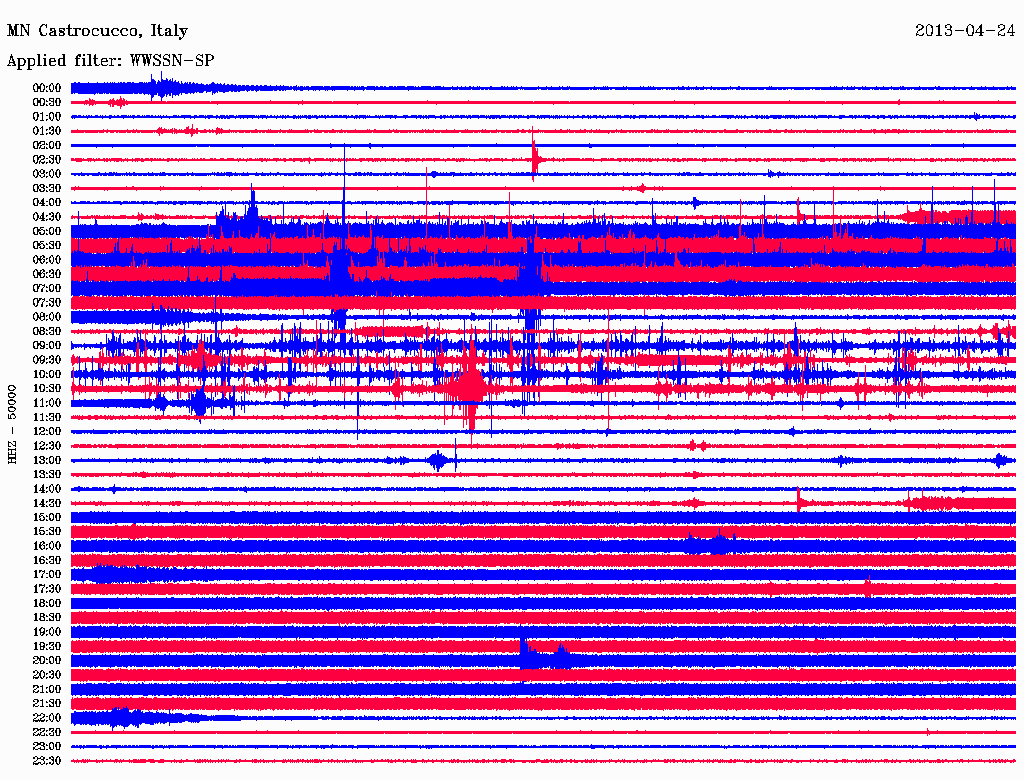1024x780 pixels.
Task: Click the 14:30 time label
Action: point(46,503)
